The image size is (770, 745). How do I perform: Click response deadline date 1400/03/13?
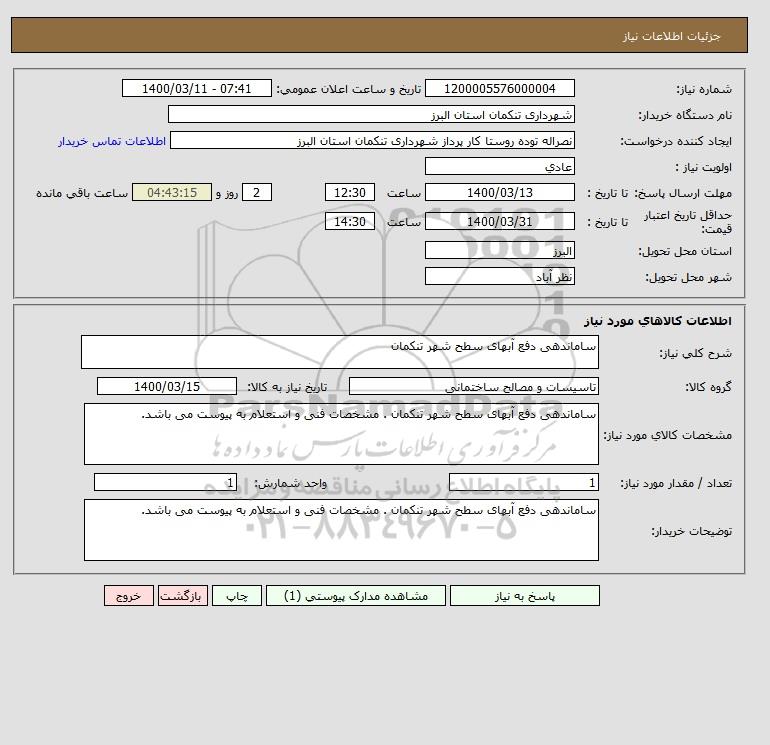(499, 193)
